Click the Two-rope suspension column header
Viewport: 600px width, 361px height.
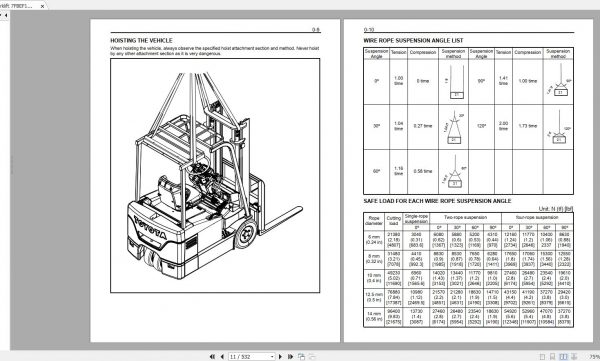[x=465, y=217]
